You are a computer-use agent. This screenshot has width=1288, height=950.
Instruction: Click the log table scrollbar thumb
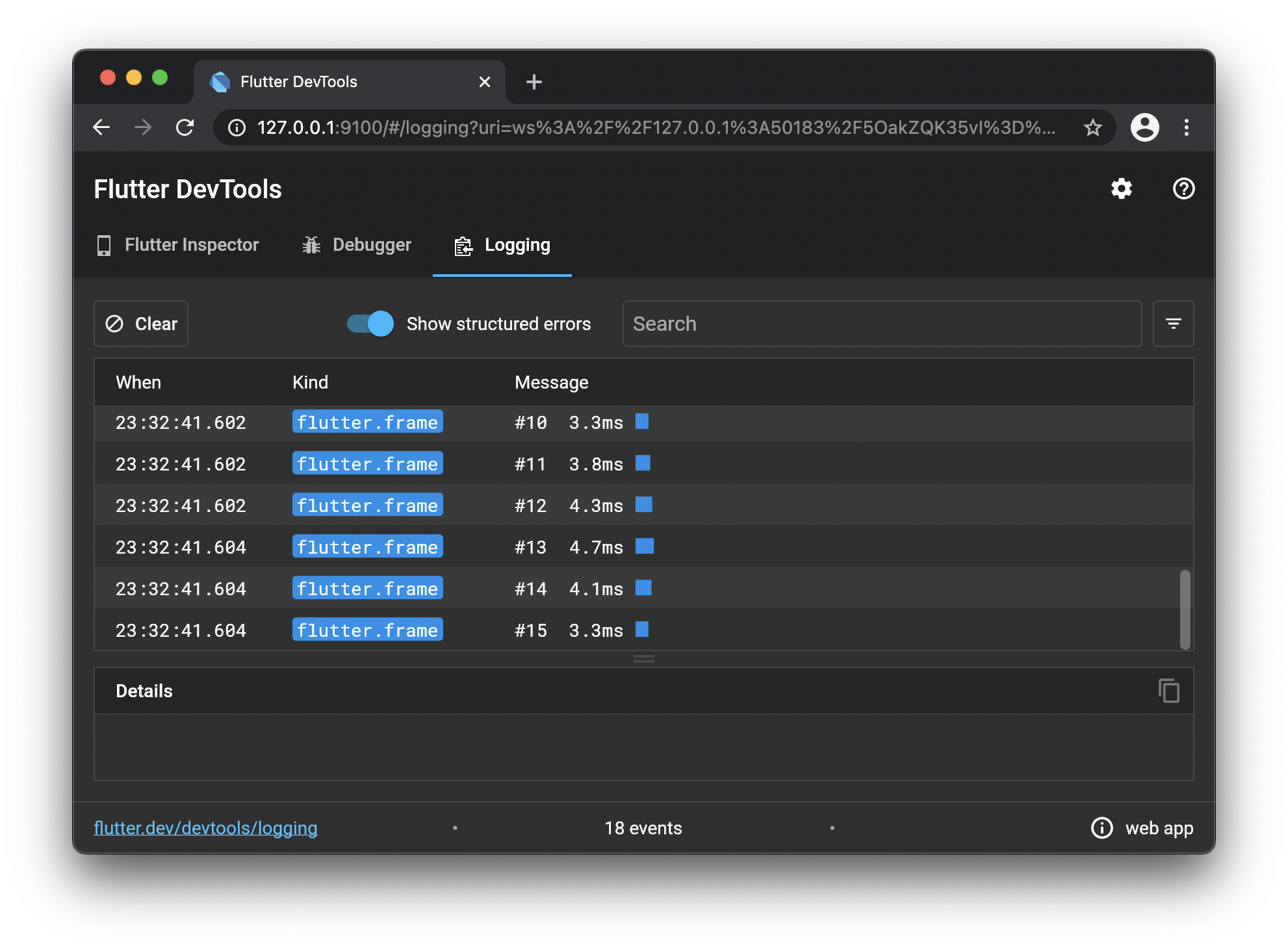[x=1185, y=610]
